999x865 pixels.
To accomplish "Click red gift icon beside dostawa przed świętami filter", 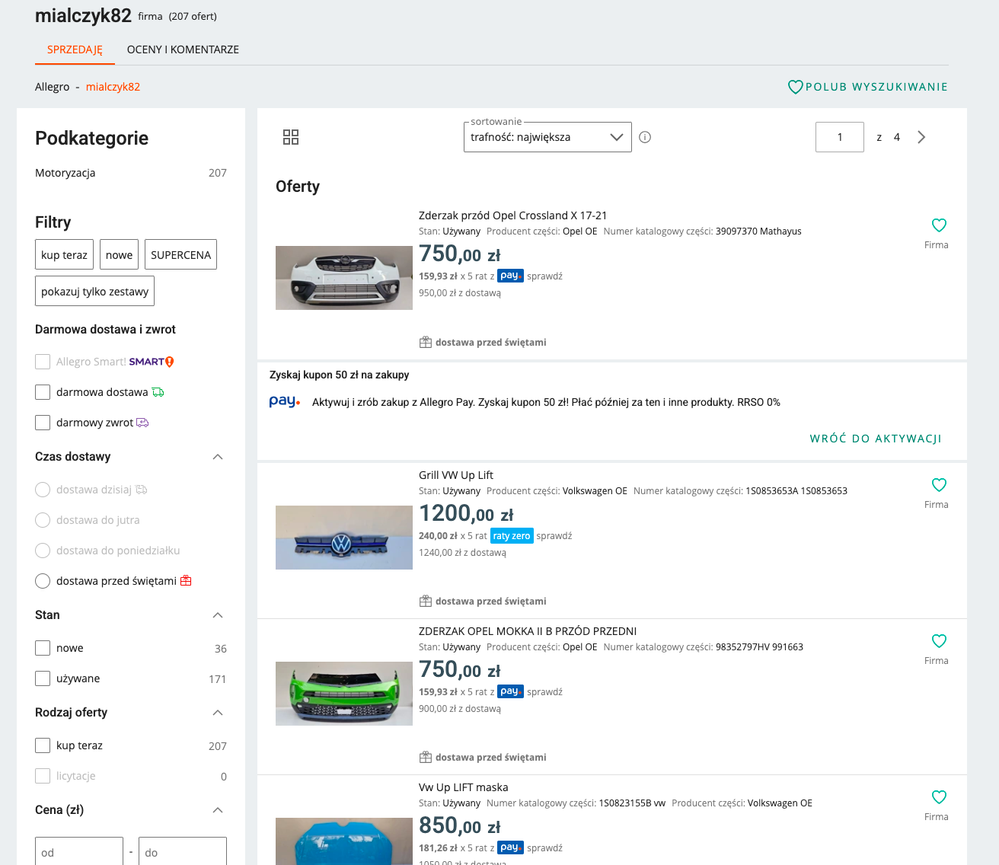I will (x=186, y=580).
